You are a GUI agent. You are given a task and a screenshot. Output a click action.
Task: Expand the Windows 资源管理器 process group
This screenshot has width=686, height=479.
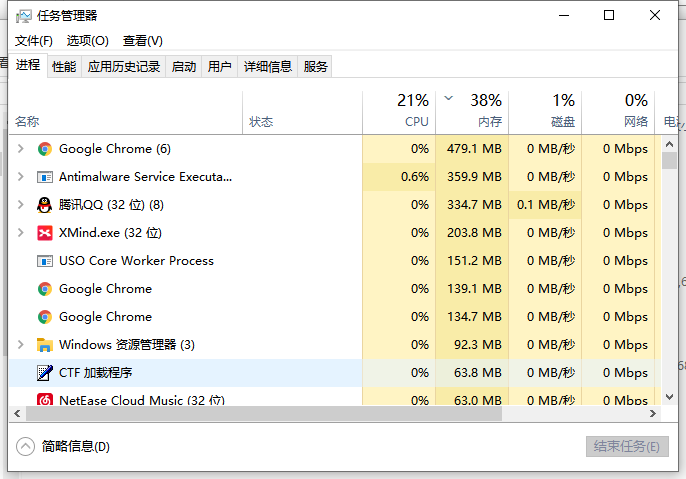[21, 345]
